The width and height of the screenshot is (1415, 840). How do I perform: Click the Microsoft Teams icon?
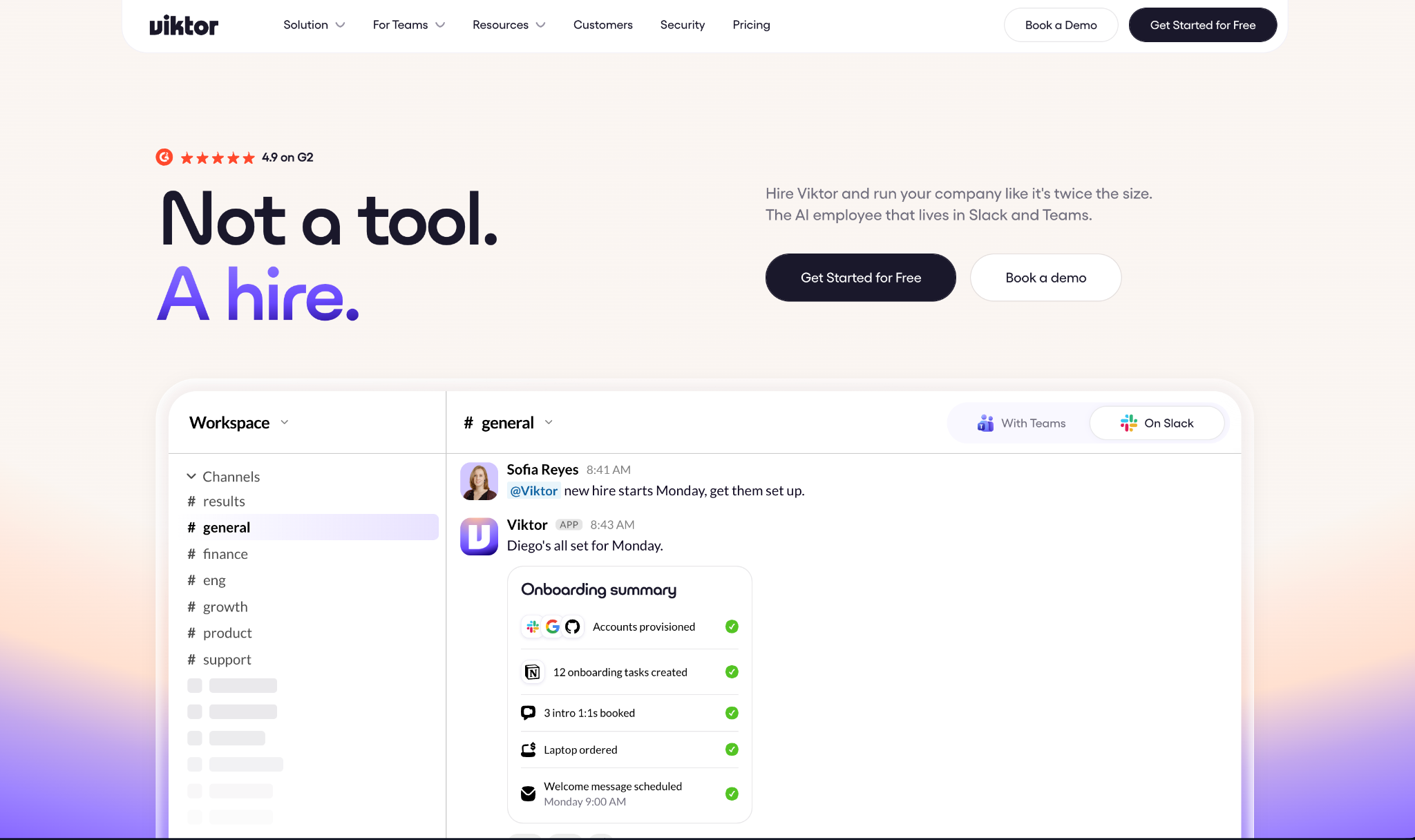click(985, 423)
